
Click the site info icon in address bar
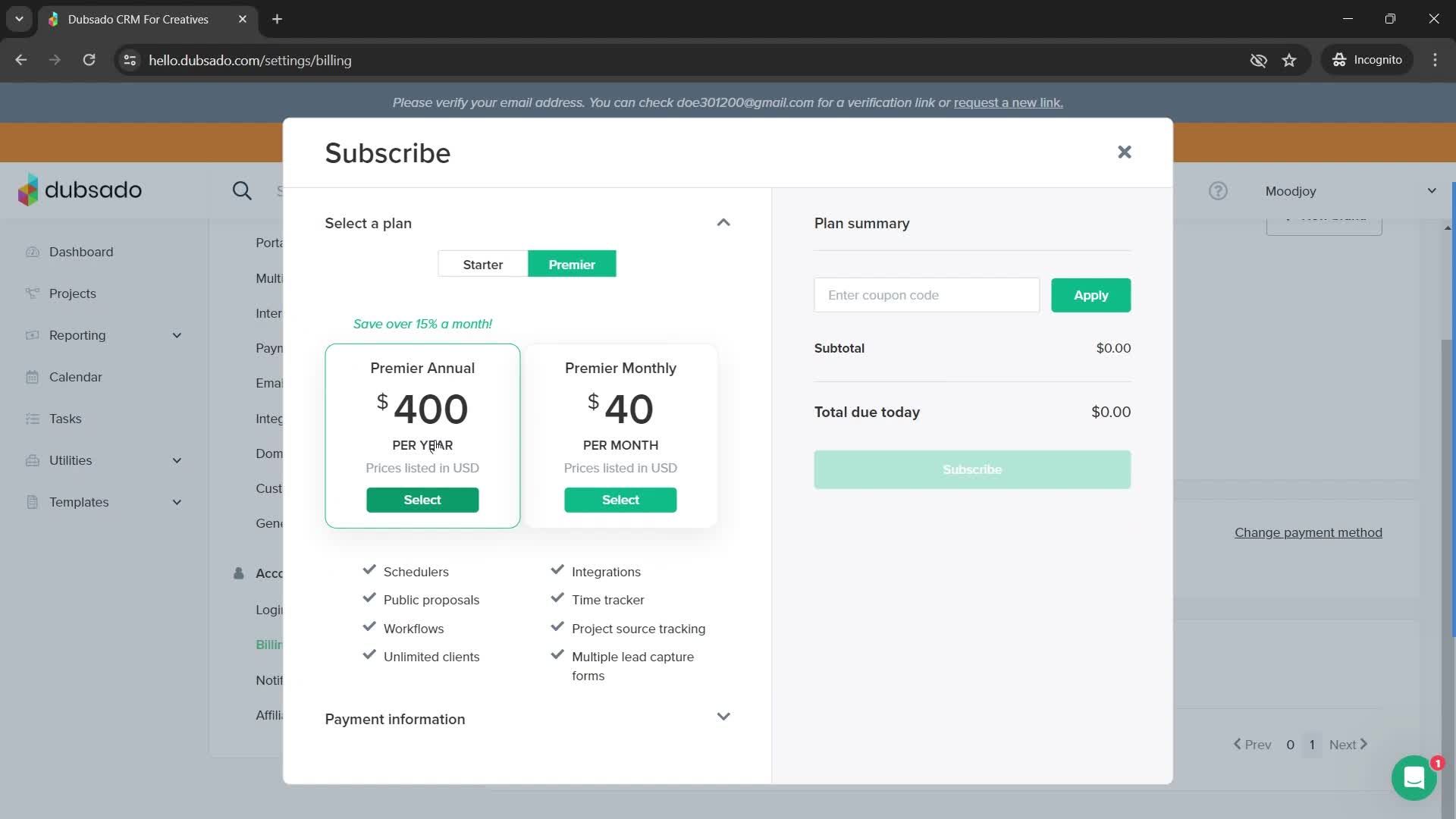point(130,60)
